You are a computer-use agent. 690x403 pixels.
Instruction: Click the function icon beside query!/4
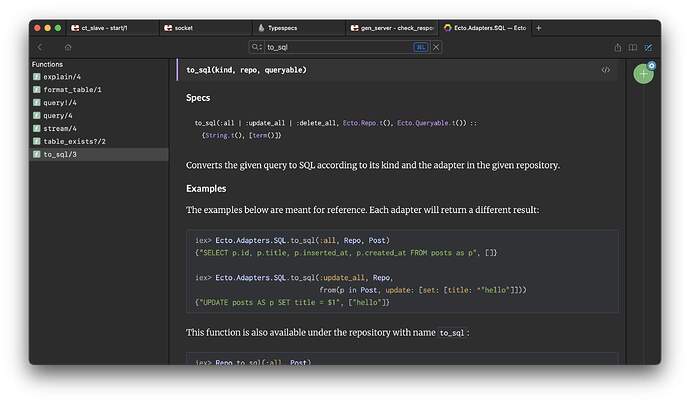[37, 103]
